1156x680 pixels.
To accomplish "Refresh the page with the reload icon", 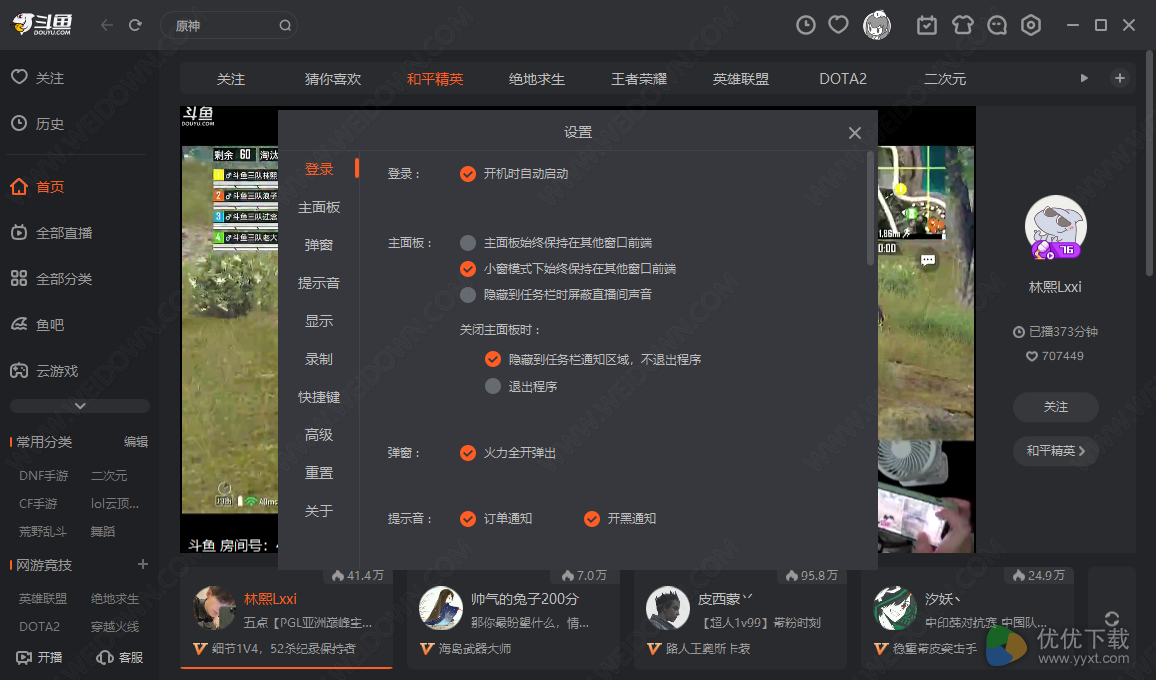I will click(x=135, y=25).
